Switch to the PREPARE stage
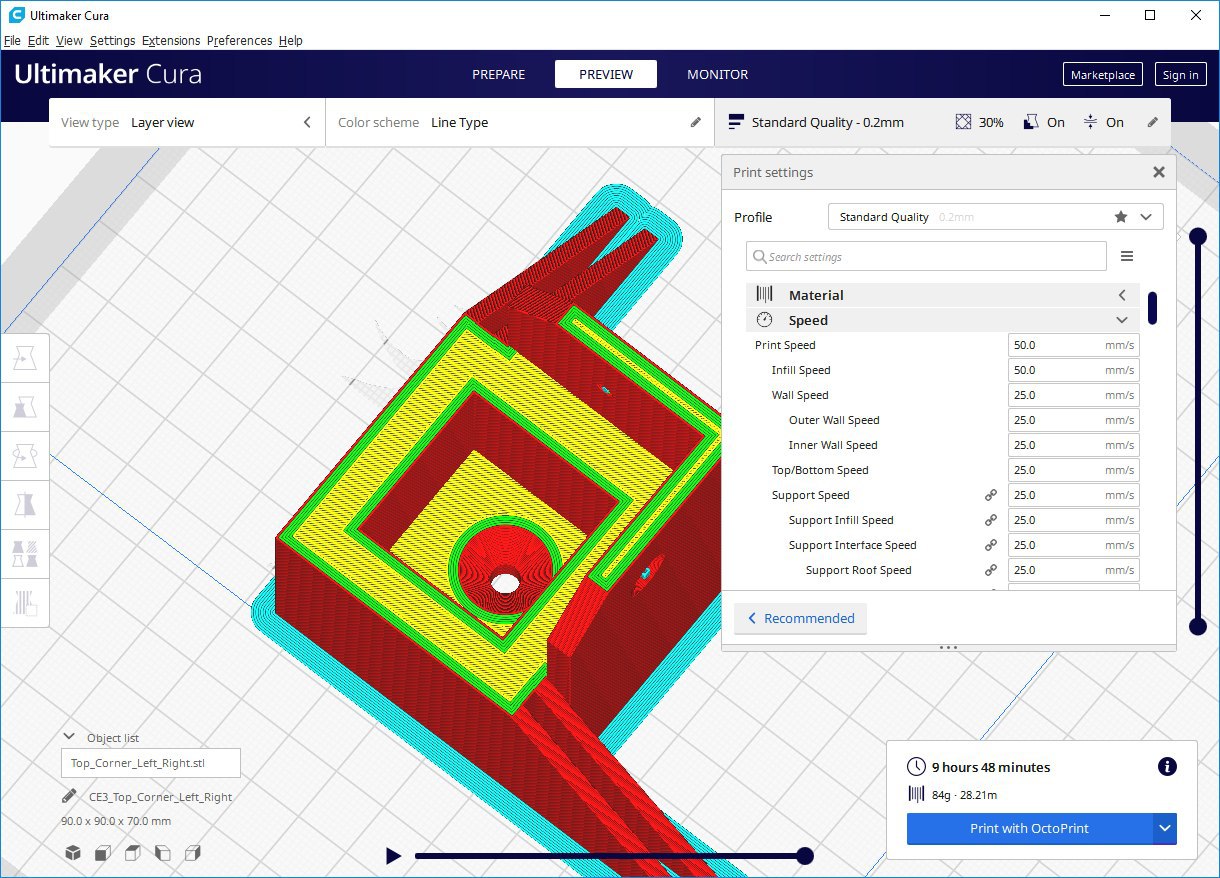1220x878 pixels. pos(498,74)
